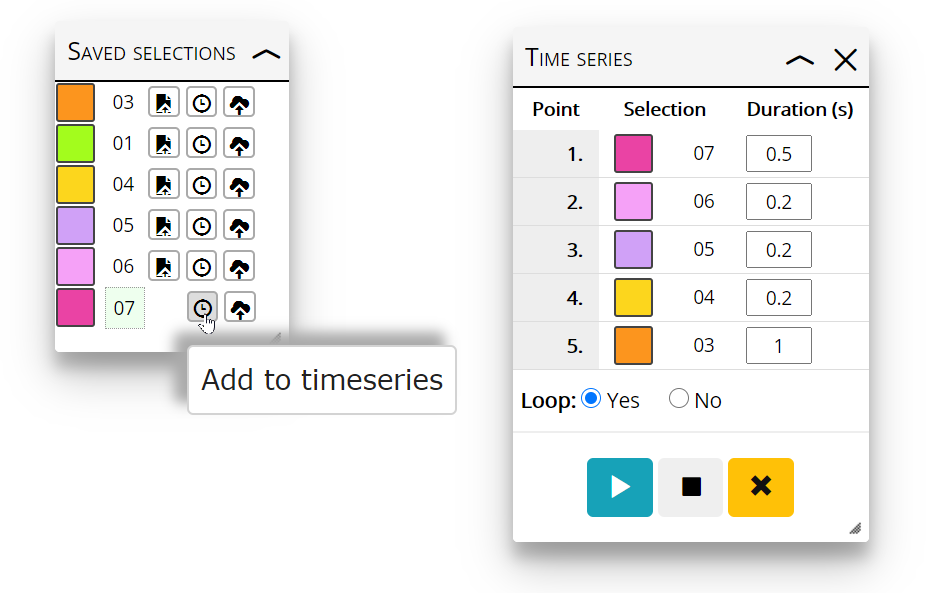Click the duration field for point 1
The width and height of the screenshot is (931, 593).
click(778, 154)
